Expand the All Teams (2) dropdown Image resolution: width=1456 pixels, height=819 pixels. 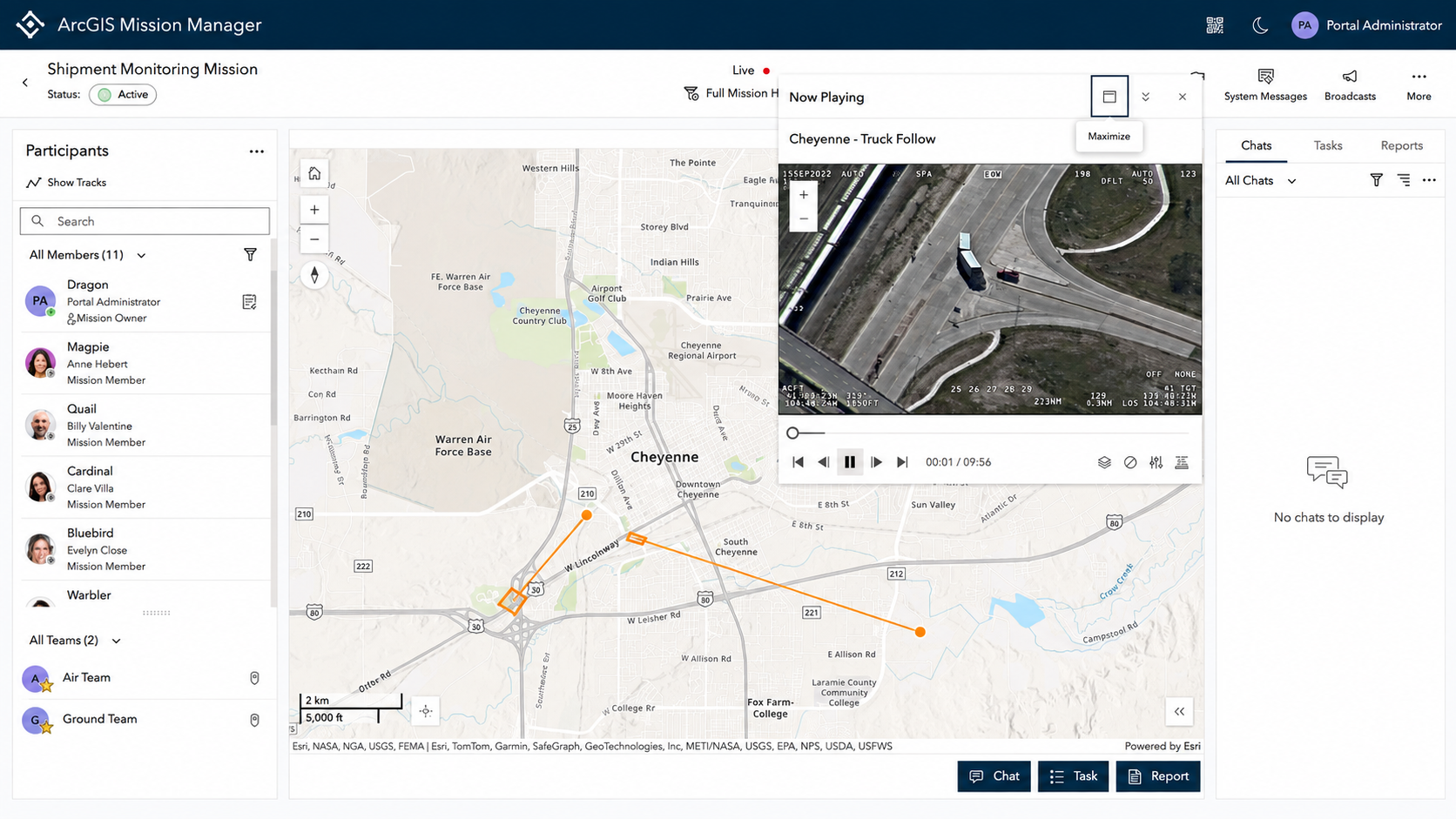tap(75, 641)
